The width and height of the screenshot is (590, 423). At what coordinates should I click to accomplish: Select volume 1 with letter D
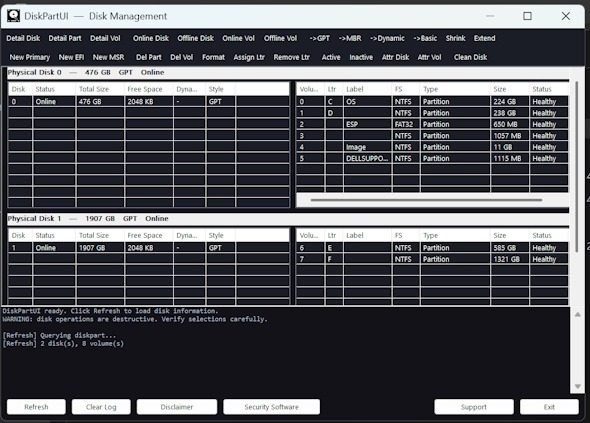[x=432, y=113]
